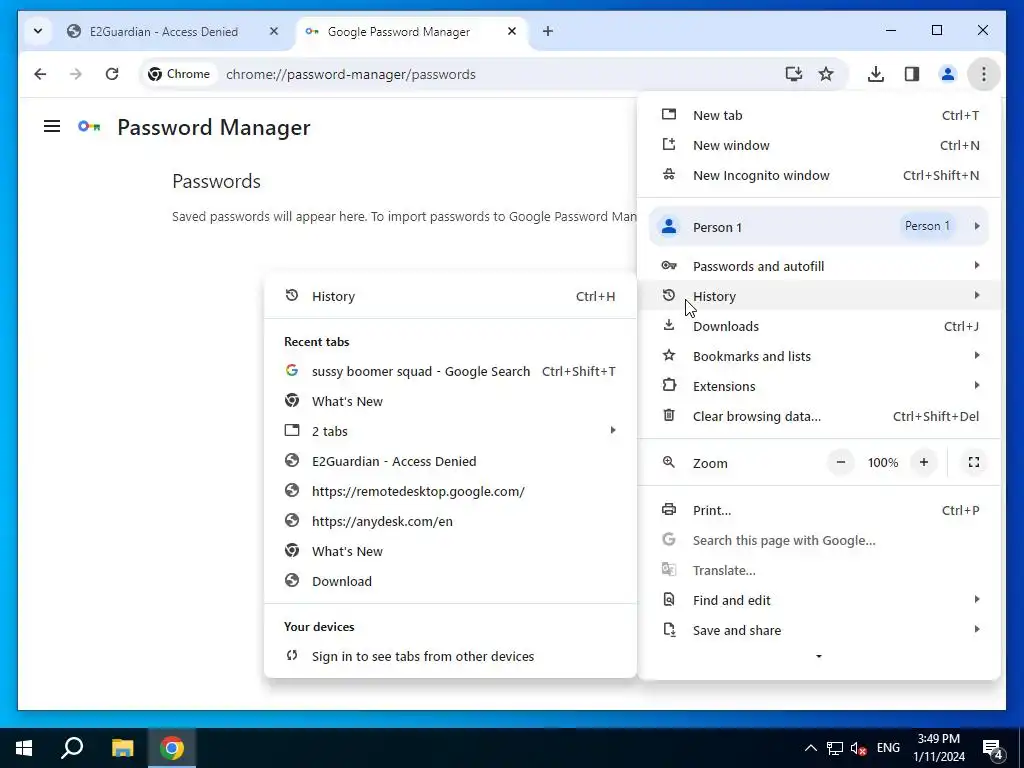Image resolution: width=1024 pixels, height=768 pixels.
Task: Select Search this page with Google
Action: 820,540
